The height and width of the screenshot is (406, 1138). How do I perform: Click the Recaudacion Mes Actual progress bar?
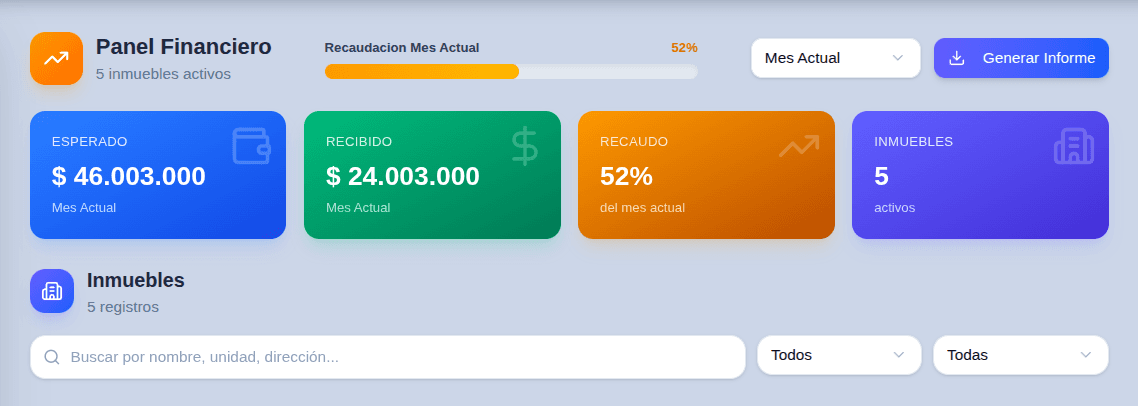pos(510,71)
